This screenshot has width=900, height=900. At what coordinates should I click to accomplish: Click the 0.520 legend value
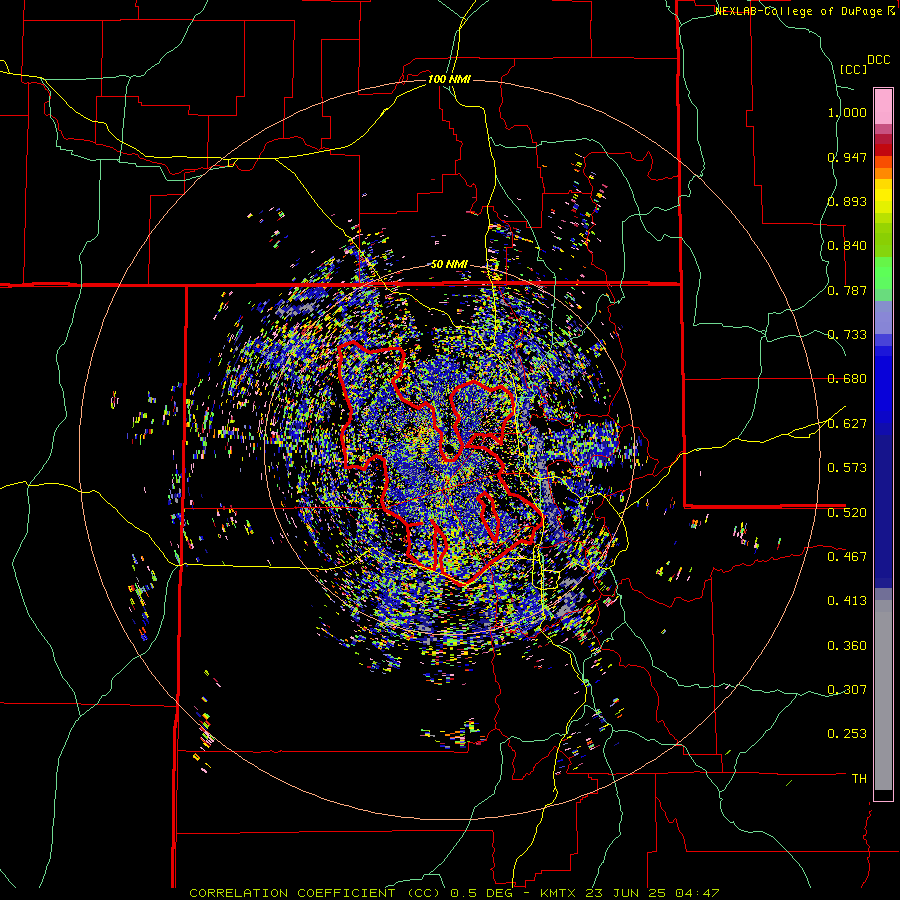coord(847,513)
